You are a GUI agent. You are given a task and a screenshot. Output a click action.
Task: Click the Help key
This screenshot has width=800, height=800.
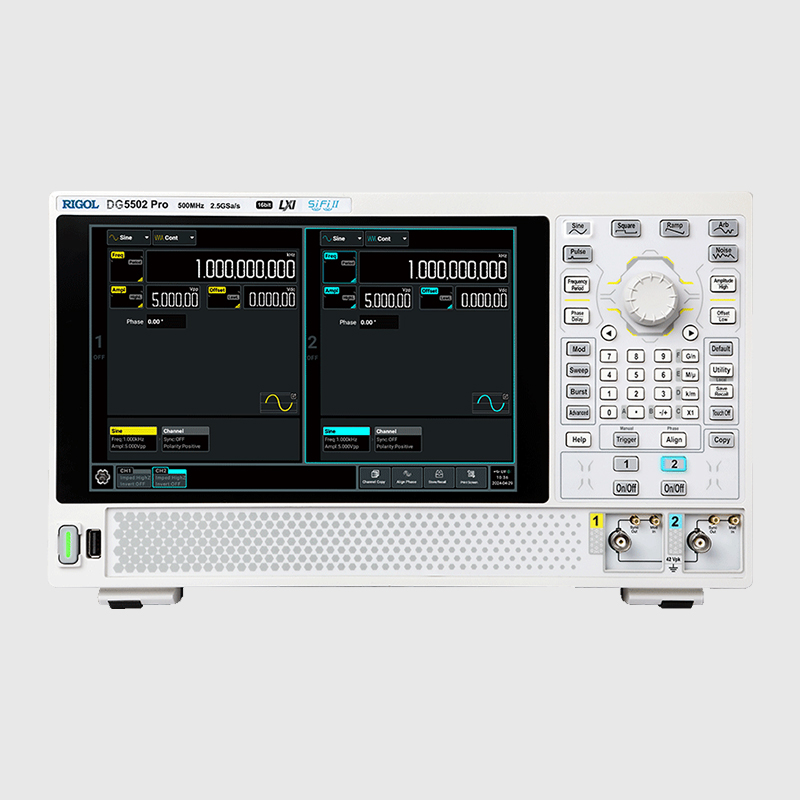coord(578,439)
